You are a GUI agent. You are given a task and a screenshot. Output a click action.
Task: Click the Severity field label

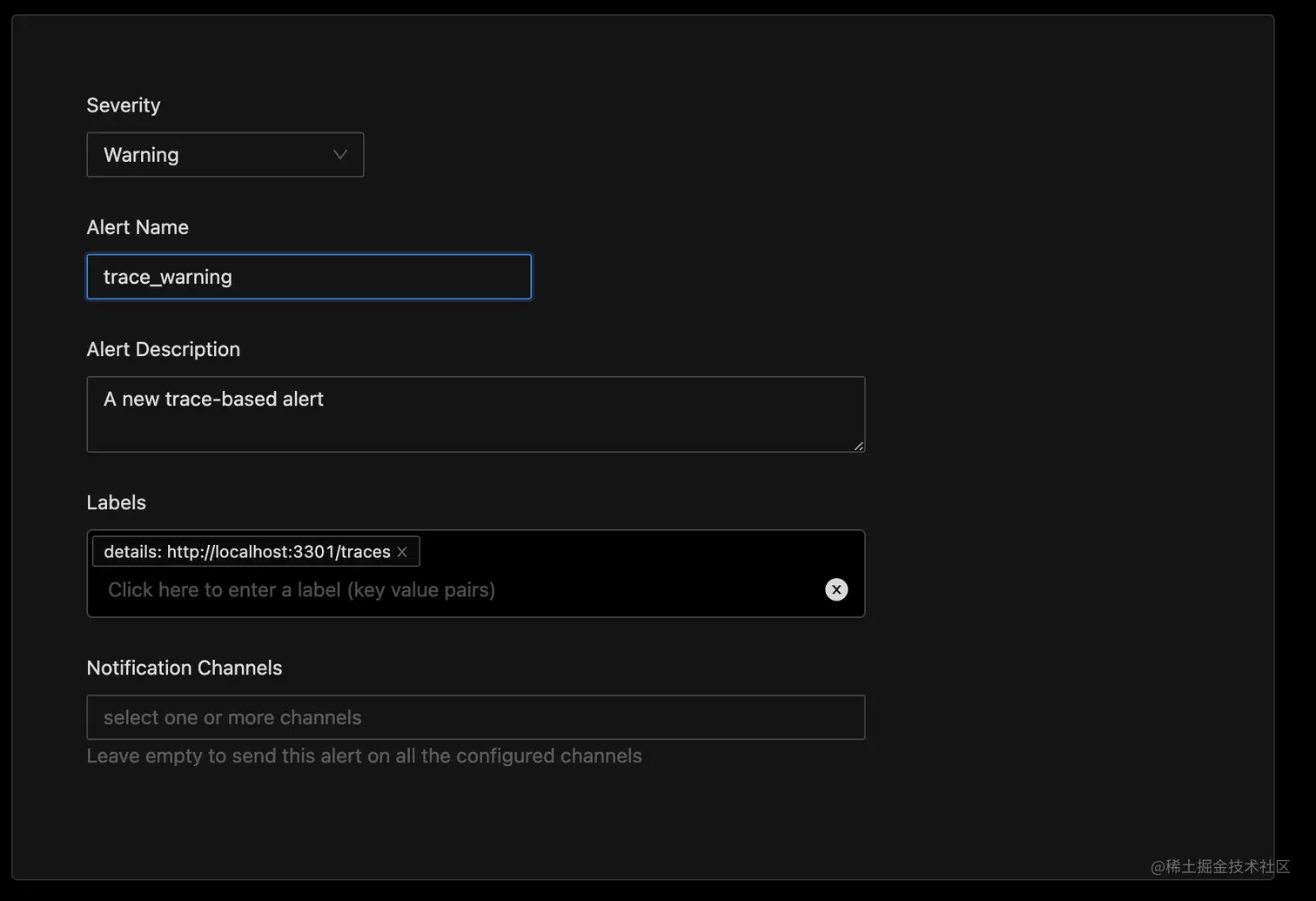tap(124, 105)
